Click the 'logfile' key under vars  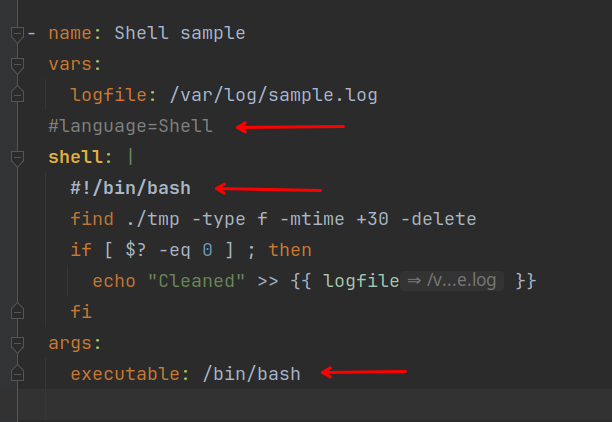point(108,95)
